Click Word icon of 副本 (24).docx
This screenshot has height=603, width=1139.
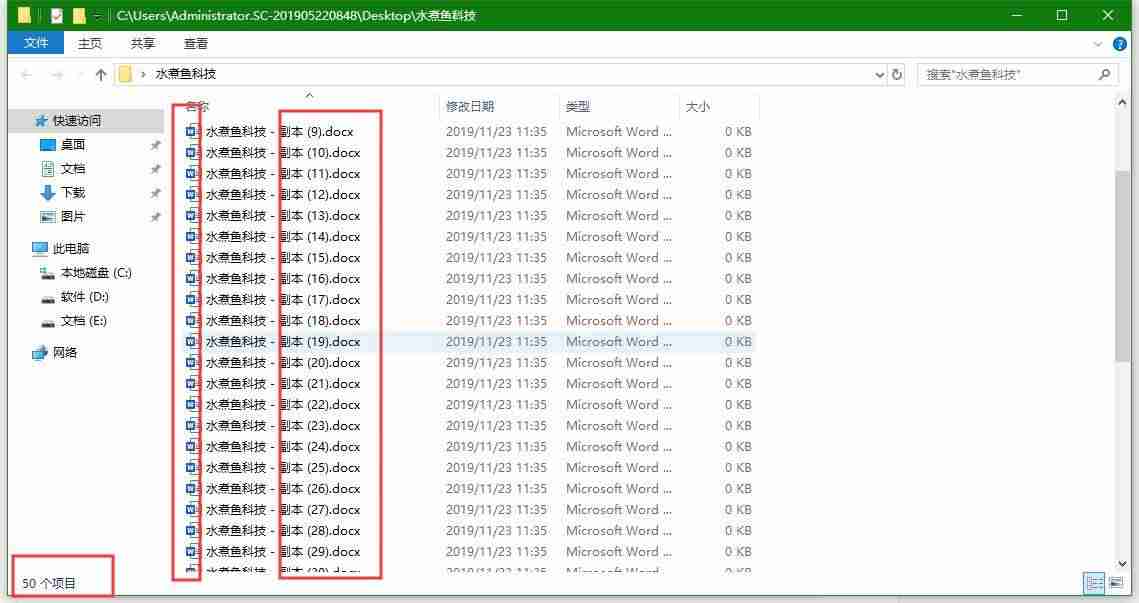192,447
